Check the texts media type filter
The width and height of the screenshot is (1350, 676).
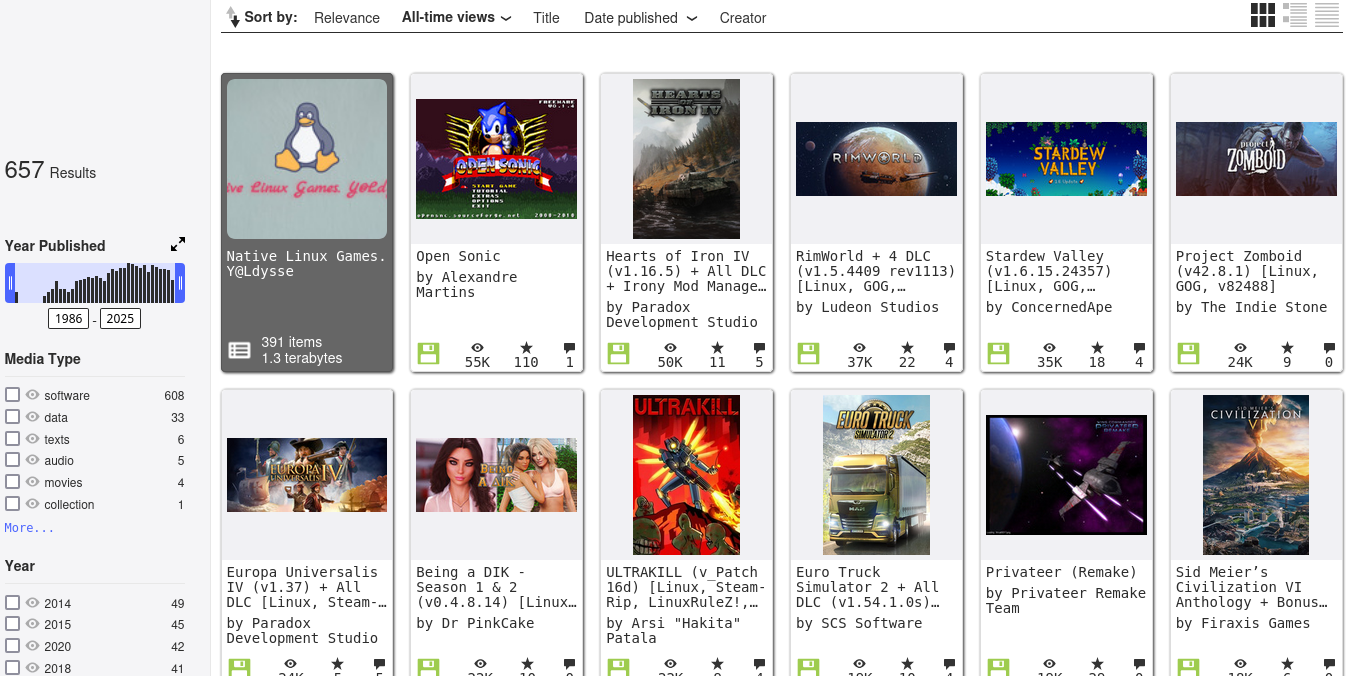pyautogui.click(x=12, y=439)
